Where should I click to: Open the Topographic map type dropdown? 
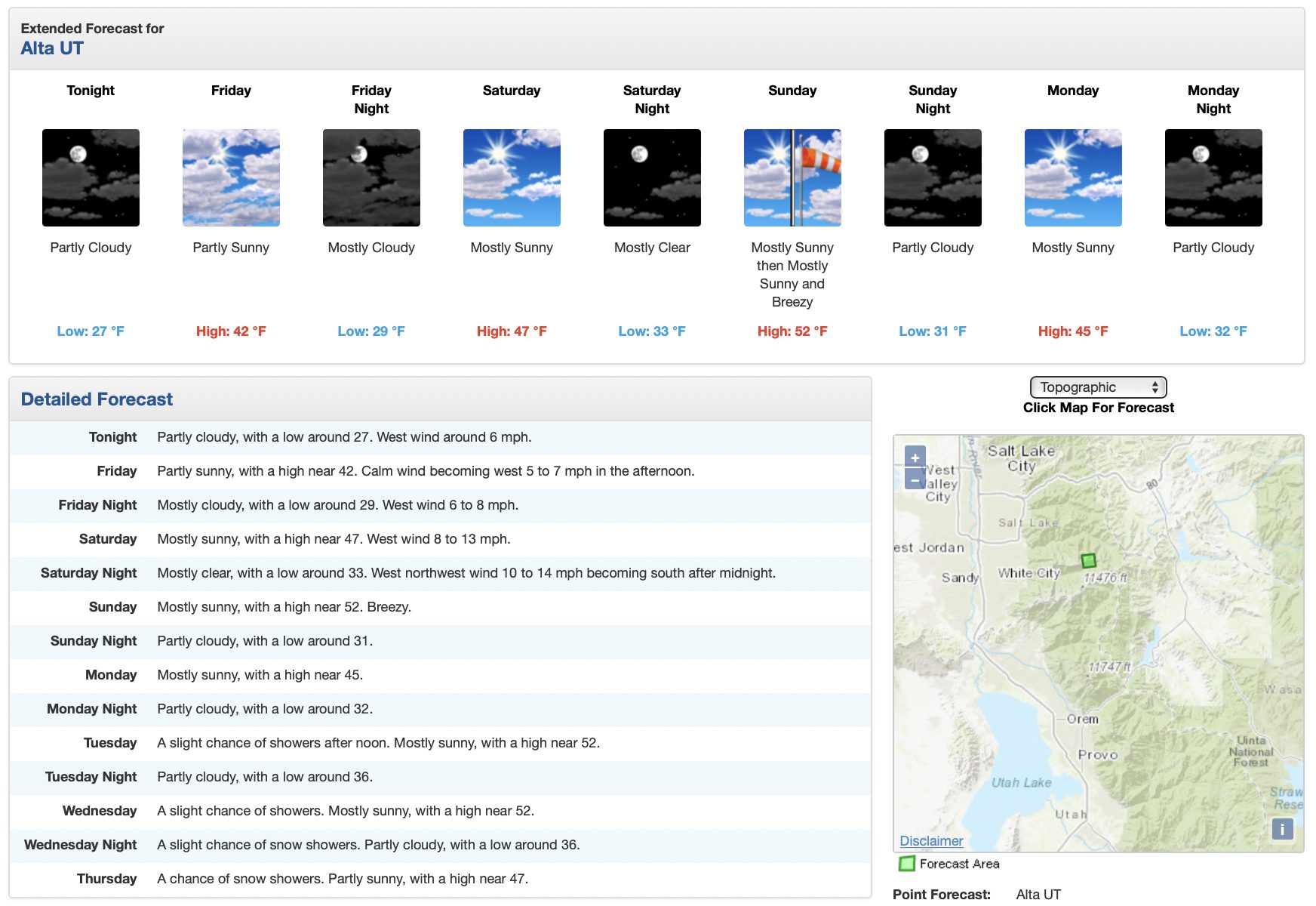[x=1098, y=387]
